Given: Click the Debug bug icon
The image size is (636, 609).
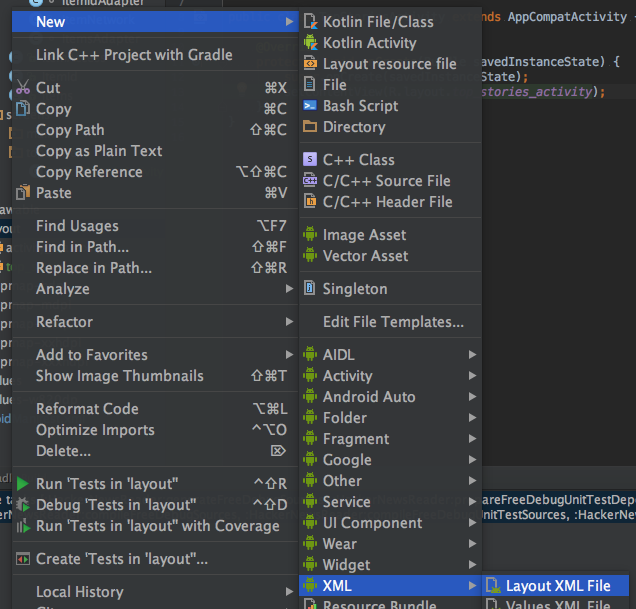Looking at the screenshot, I should pyautogui.click(x=23, y=505).
